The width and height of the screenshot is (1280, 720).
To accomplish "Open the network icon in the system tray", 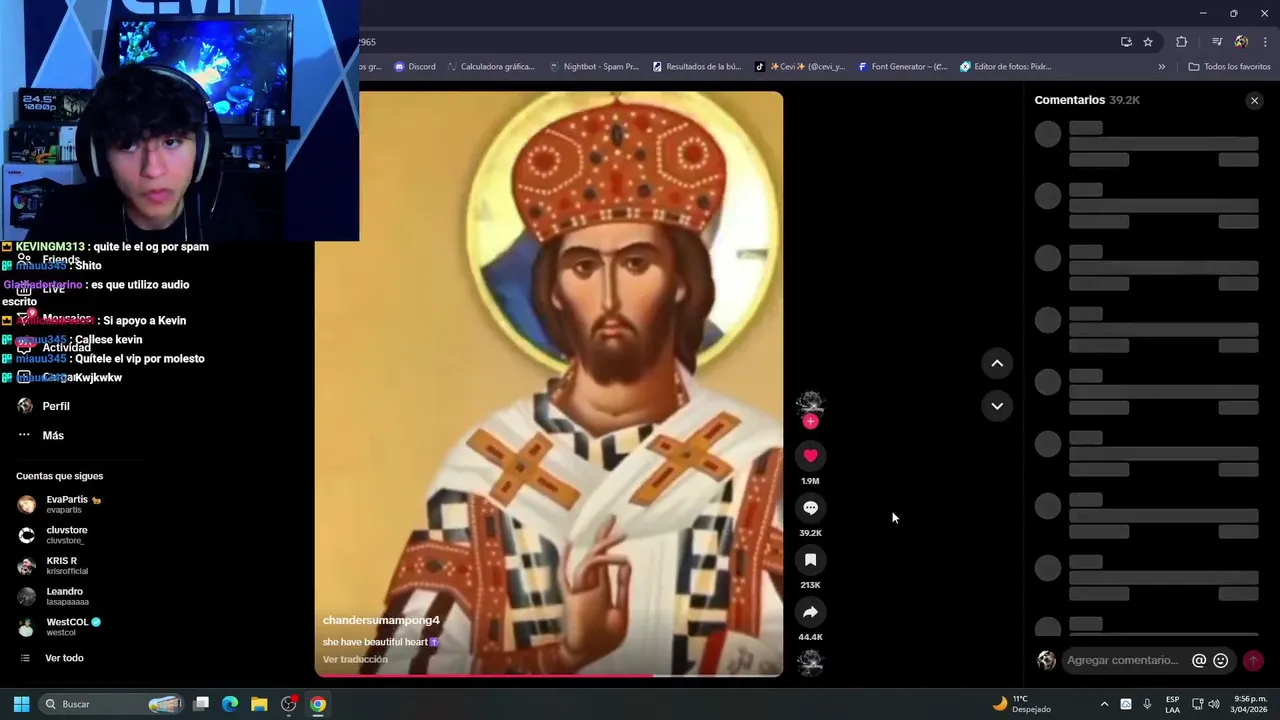I will tap(1198, 704).
